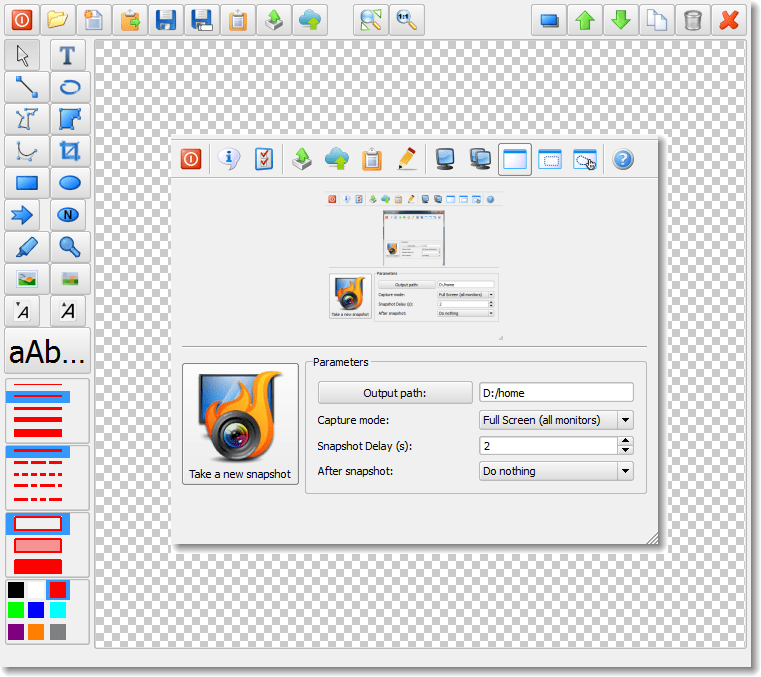Open file using the folder icon

click(x=58, y=20)
